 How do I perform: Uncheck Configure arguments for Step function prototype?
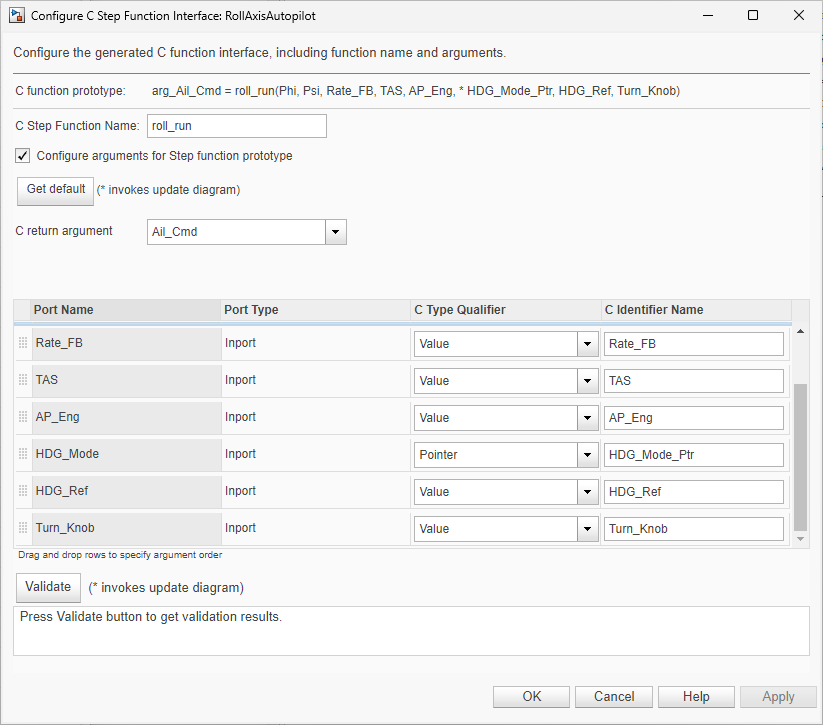pos(23,156)
